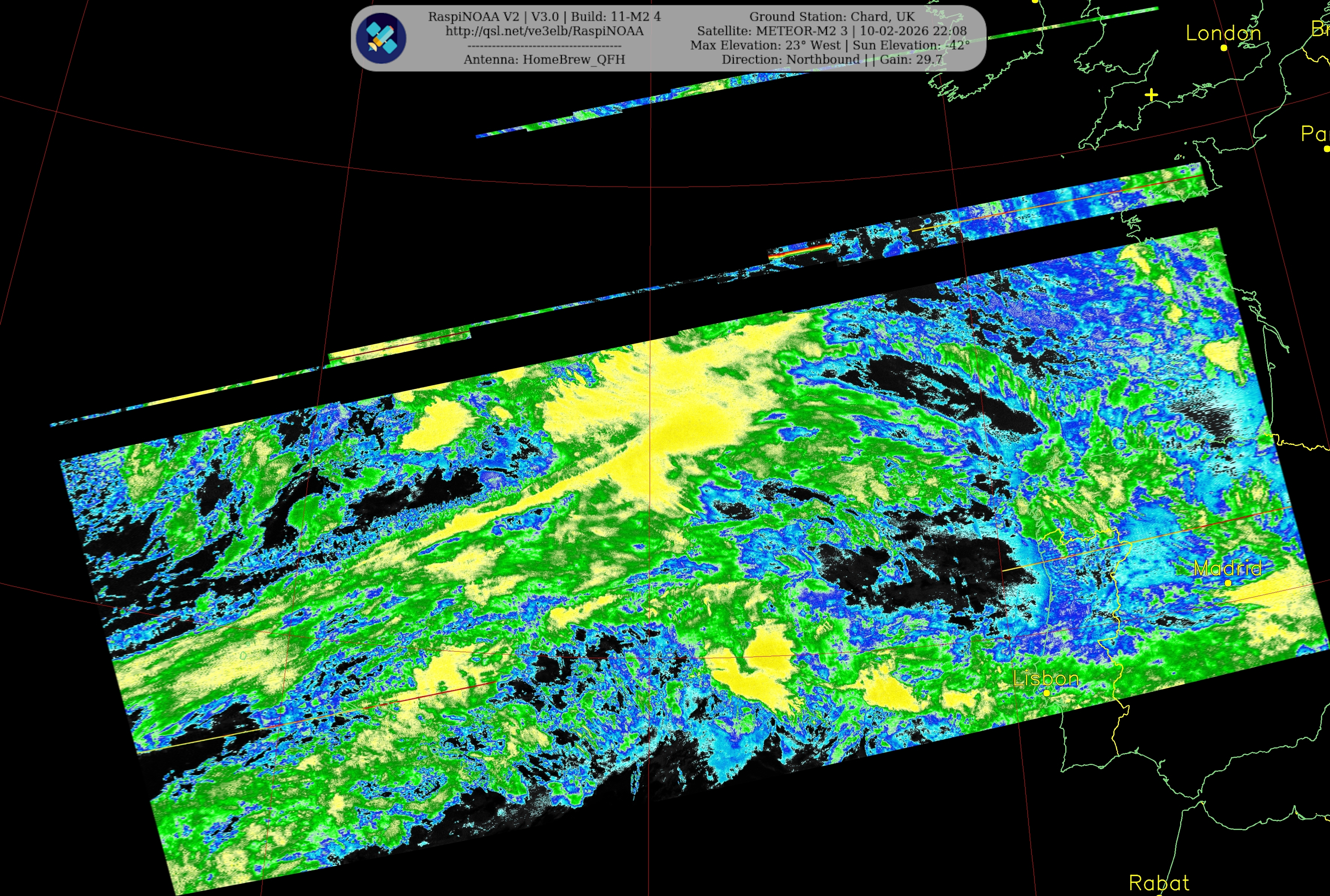The image size is (1330, 896).
Task: Click the Ground Station: Chard, UK text
Action: coord(832,17)
